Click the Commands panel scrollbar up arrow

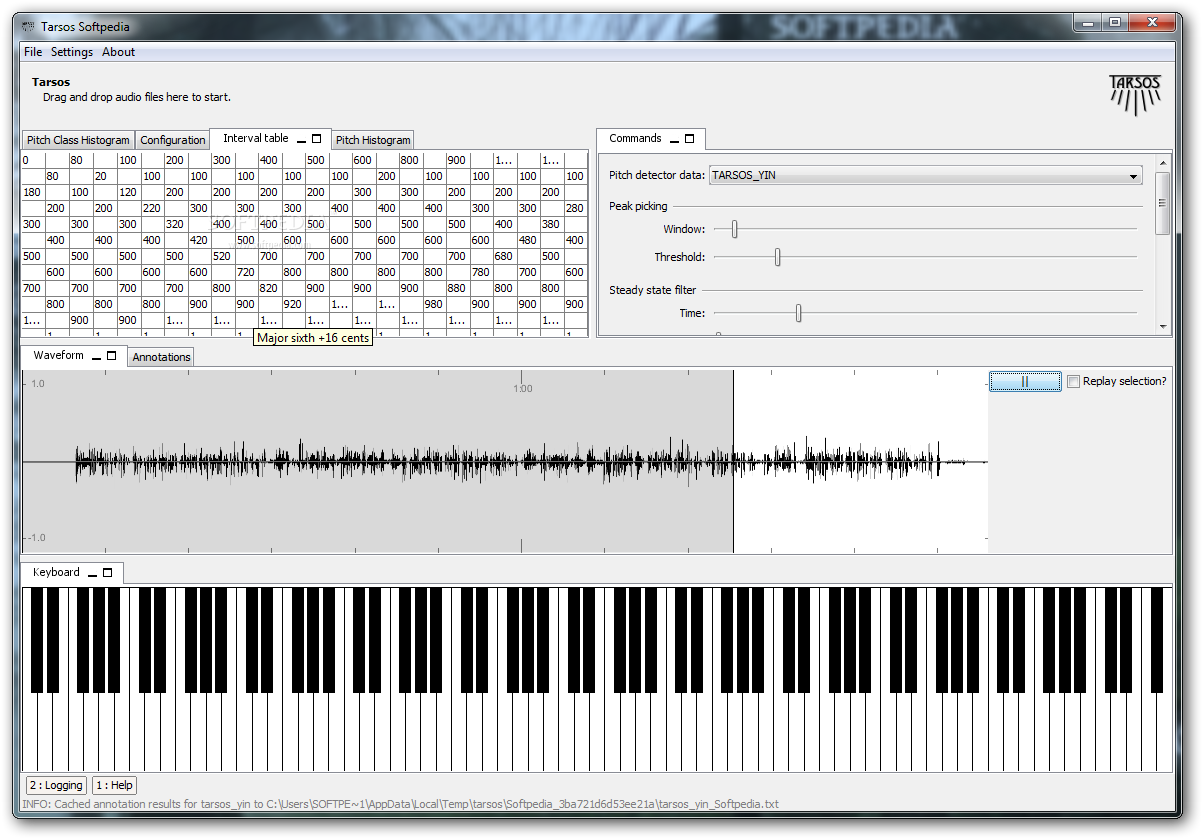1162,162
